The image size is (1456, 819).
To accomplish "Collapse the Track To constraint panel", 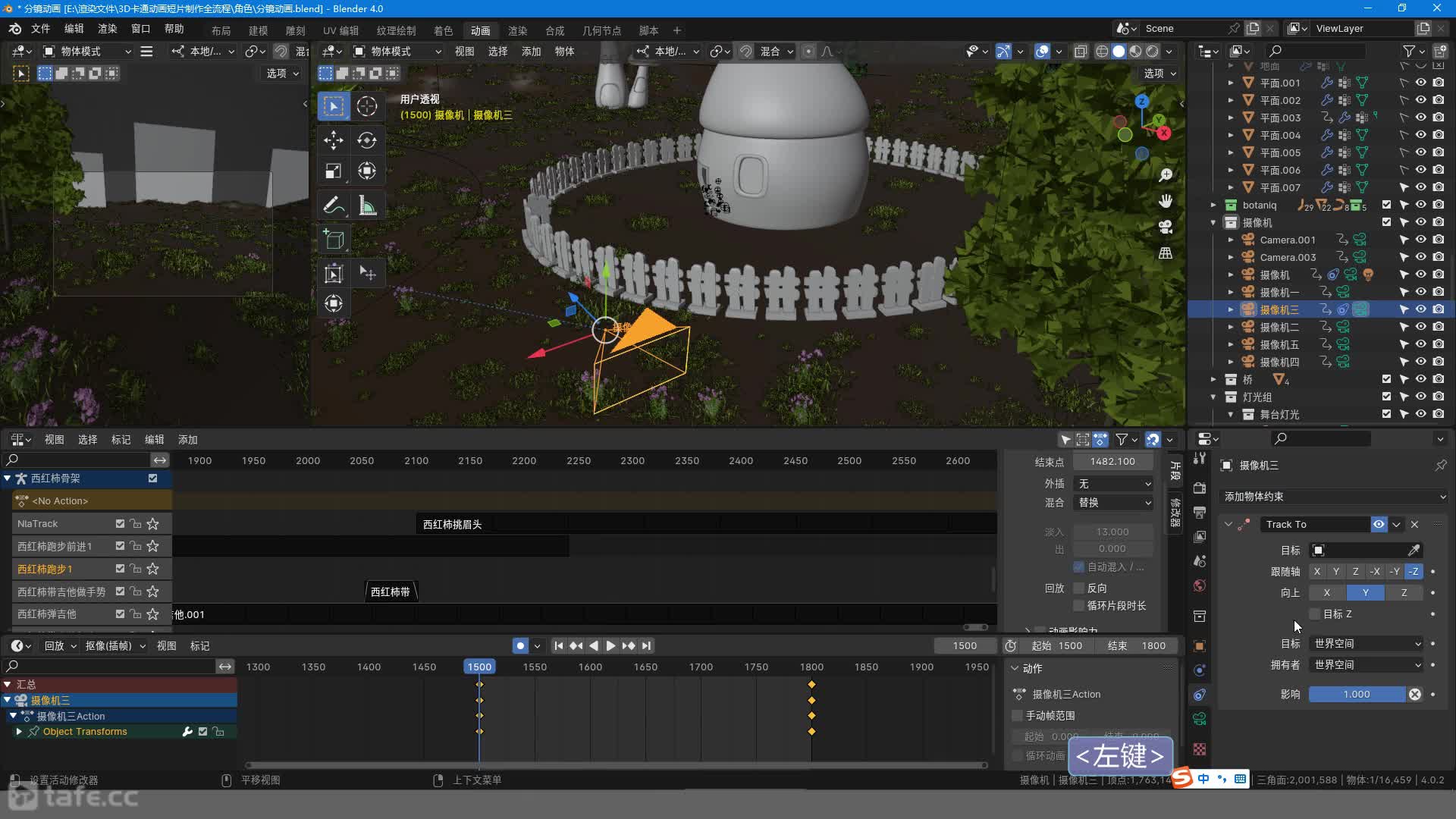I will click(1228, 525).
